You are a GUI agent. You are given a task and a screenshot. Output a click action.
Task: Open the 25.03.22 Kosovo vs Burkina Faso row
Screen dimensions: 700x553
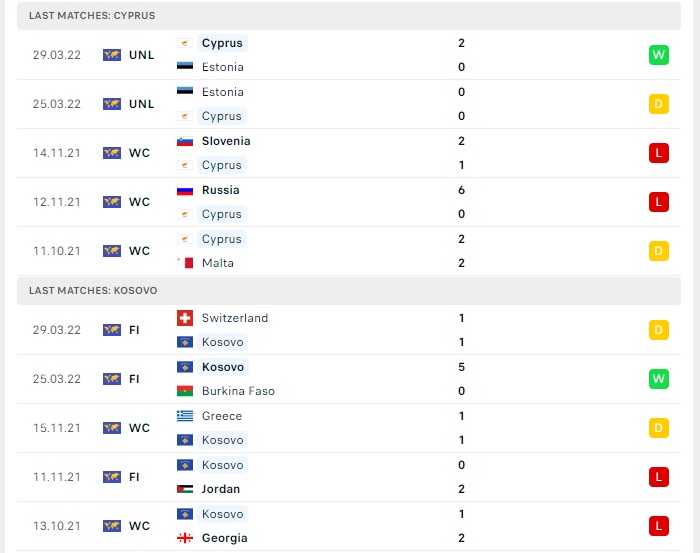(349, 379)
